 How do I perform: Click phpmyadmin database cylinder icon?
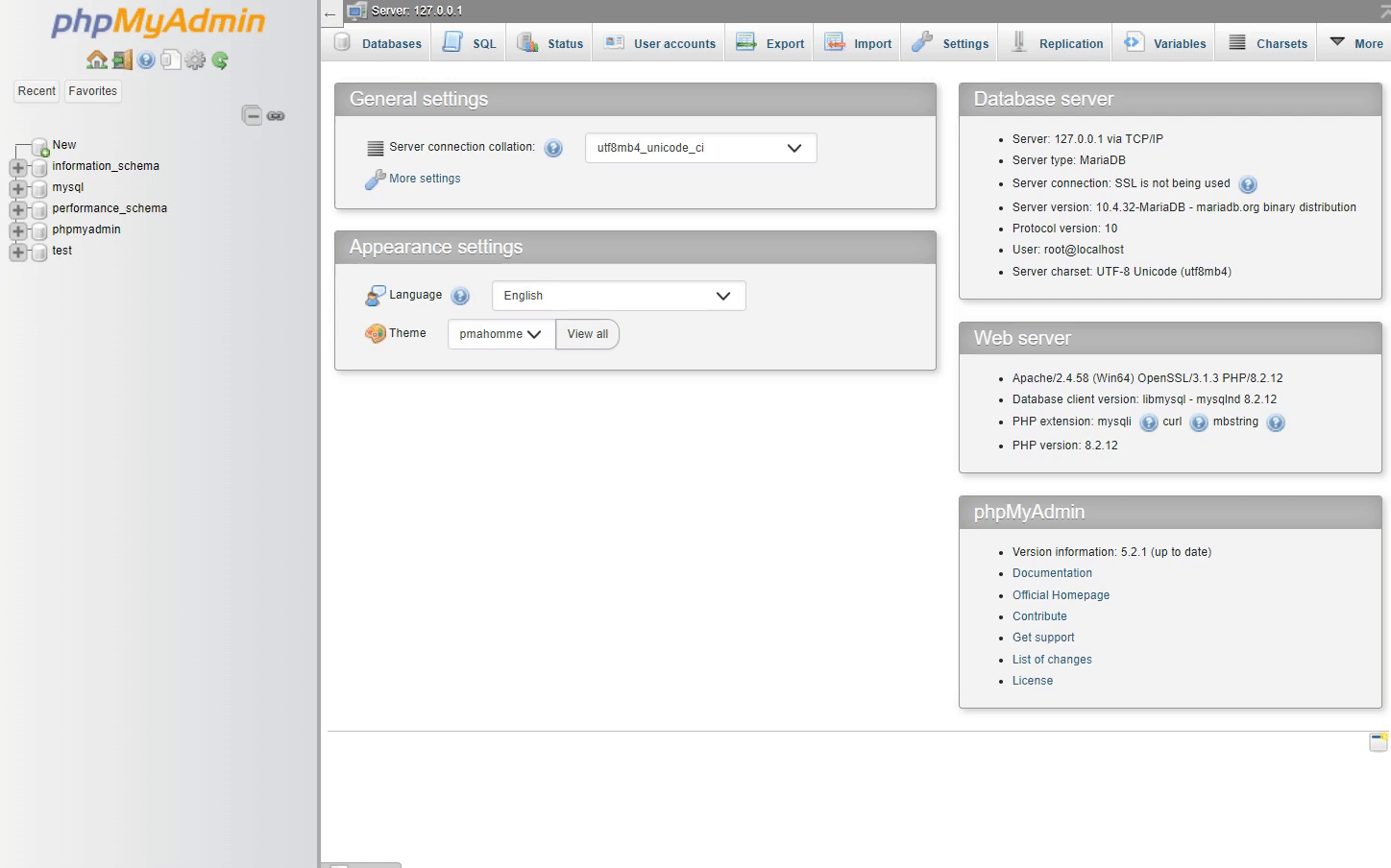tap(39, 230)
